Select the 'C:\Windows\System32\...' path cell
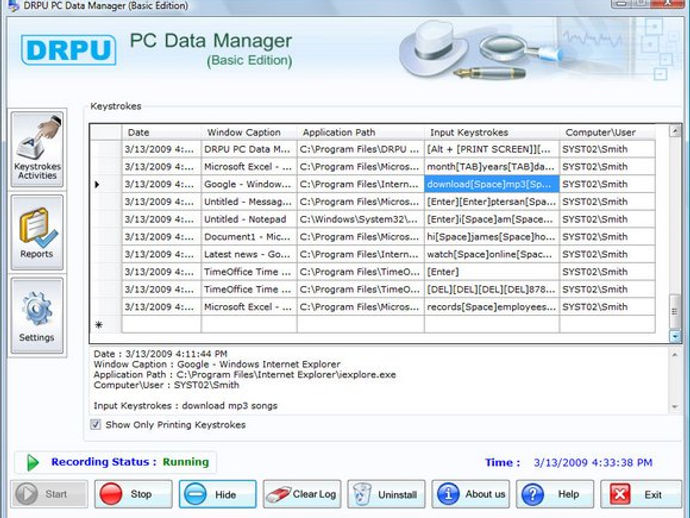The image size is (690, 518). tap(361, 219)
